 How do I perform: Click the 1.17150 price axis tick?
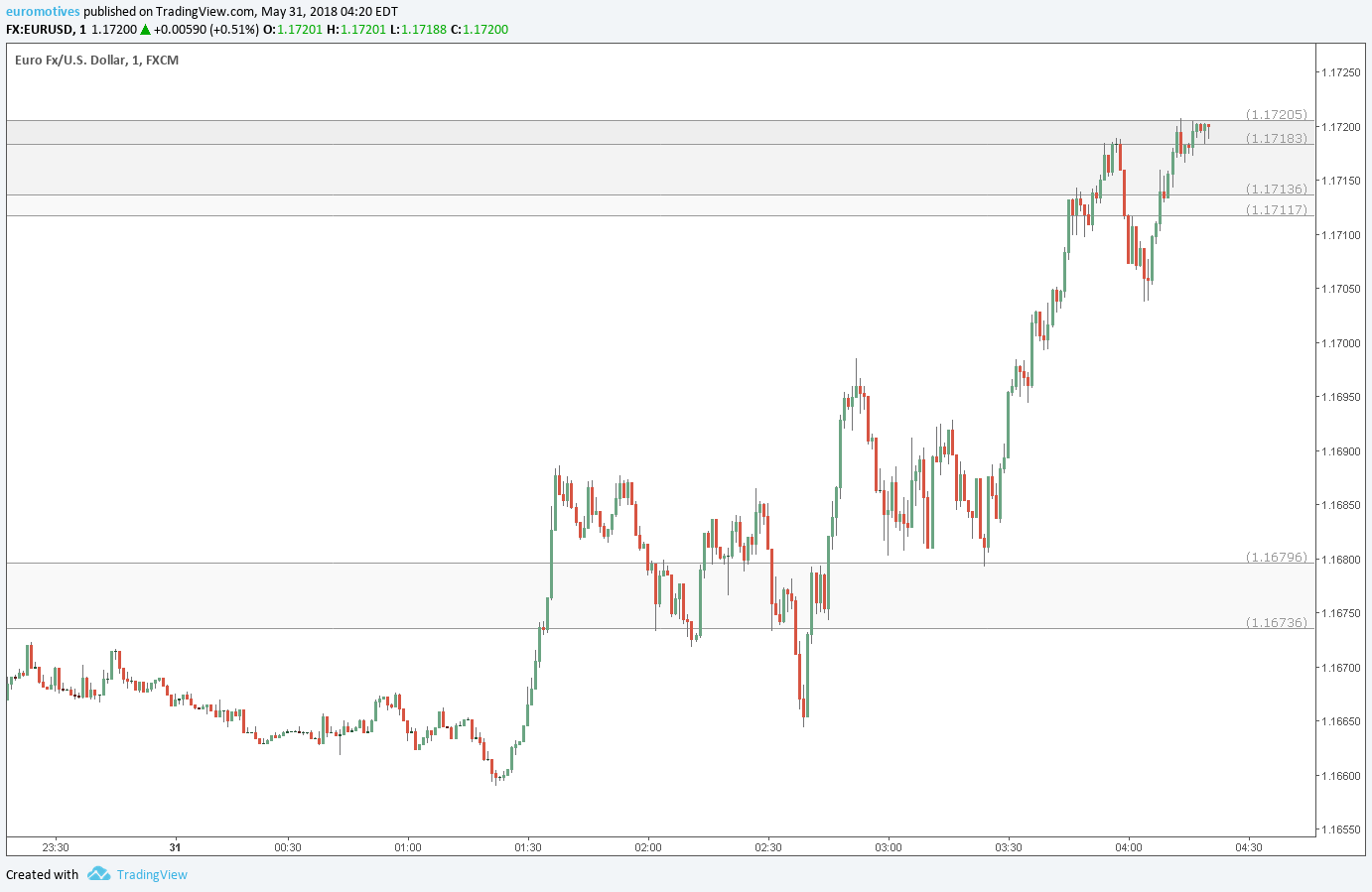pos(1339,181)
